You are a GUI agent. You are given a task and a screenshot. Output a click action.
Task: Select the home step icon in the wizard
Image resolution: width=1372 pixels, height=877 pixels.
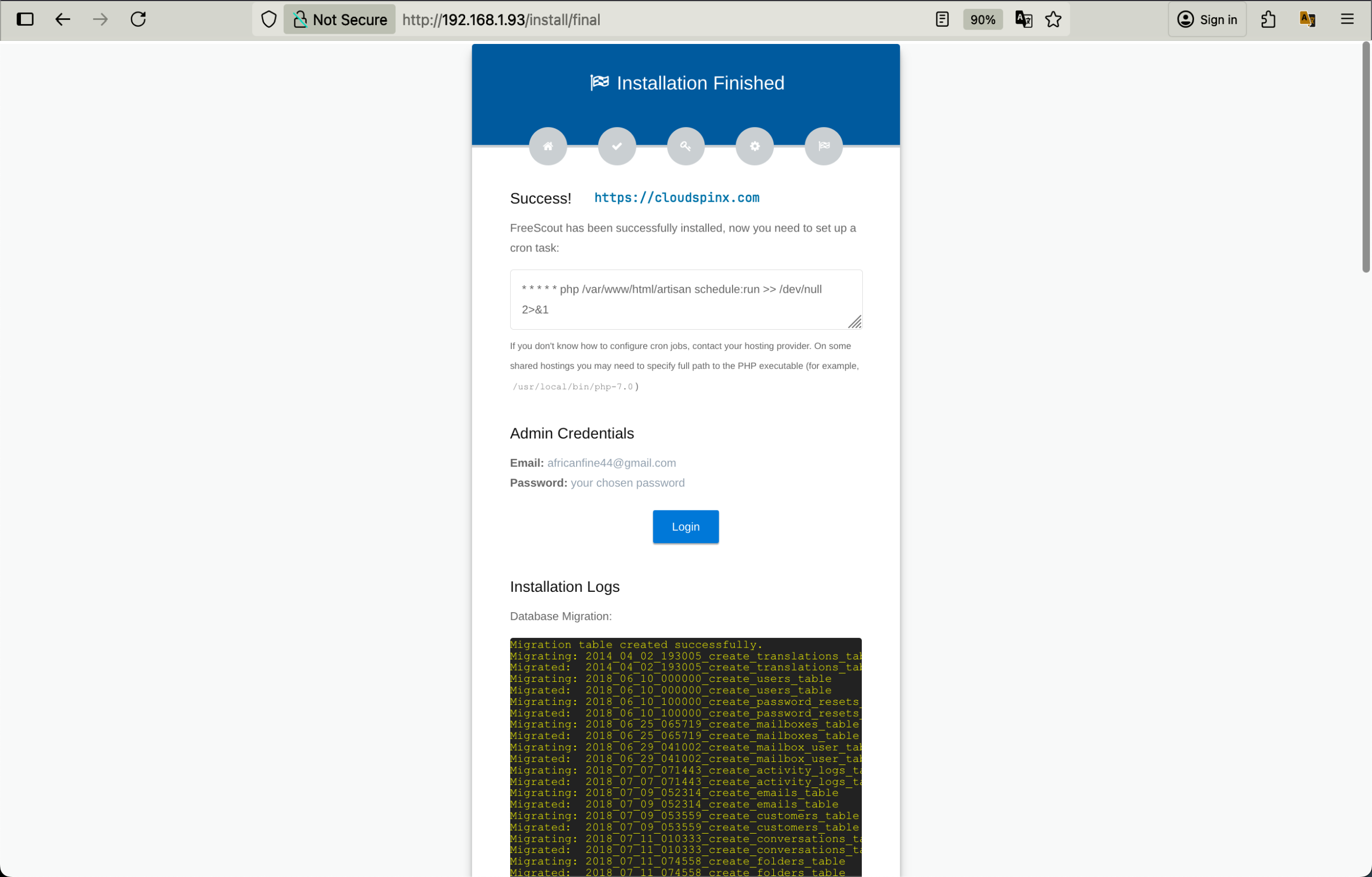[x=548, y=146]
